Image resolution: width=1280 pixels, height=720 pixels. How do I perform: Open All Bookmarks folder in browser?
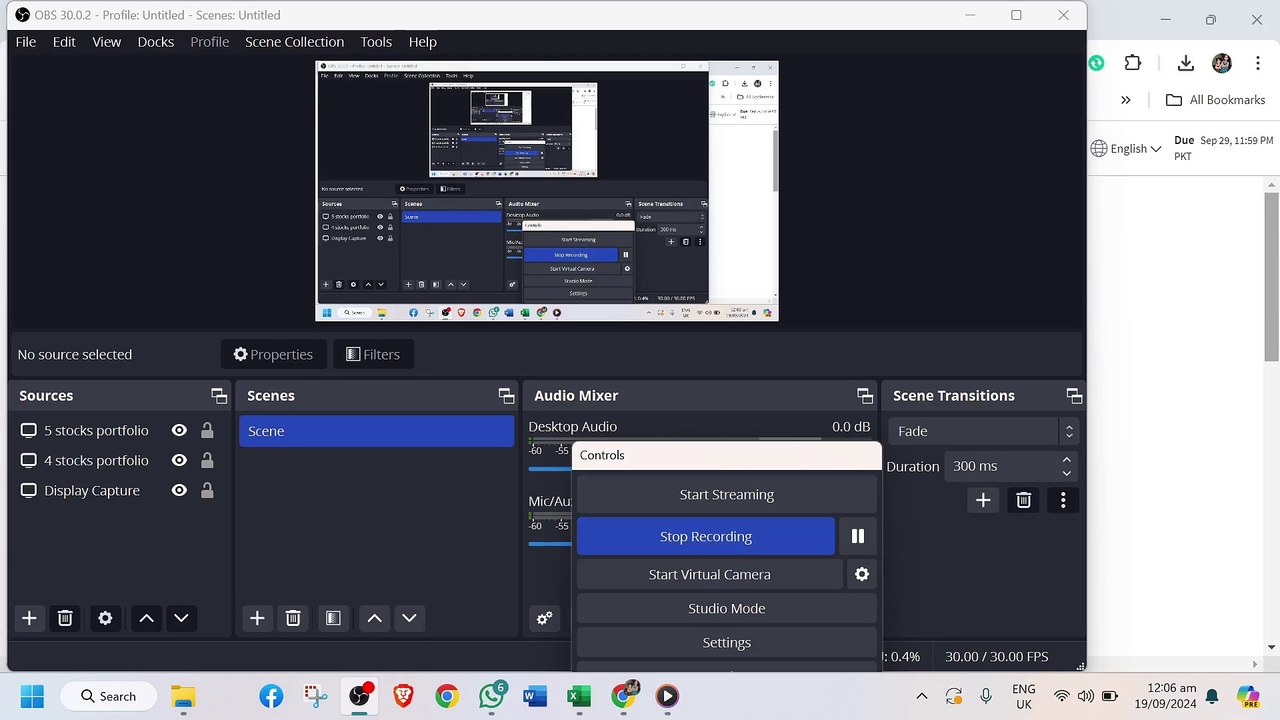click(x=1216, y=100)
